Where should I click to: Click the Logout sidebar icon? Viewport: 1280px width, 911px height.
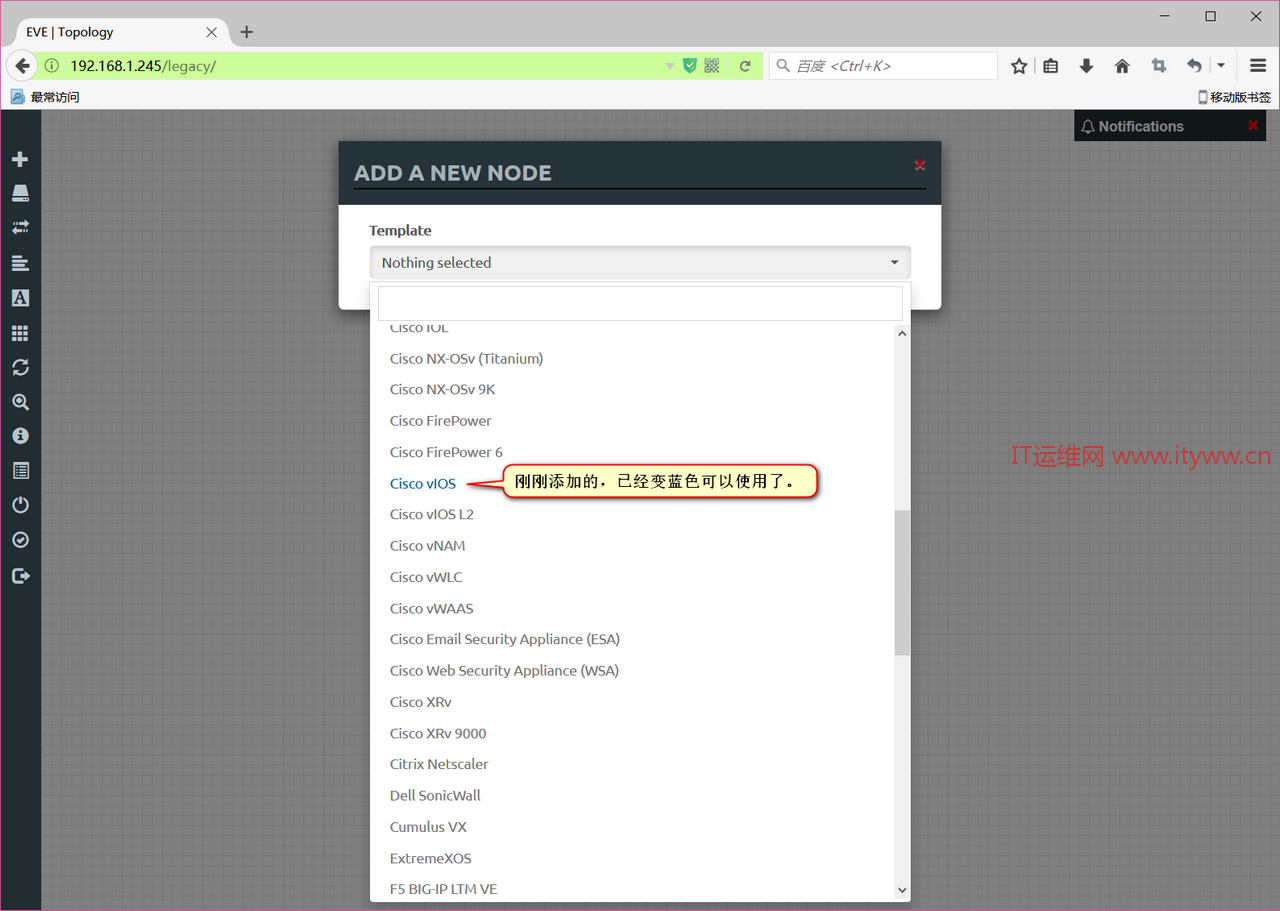20,575
